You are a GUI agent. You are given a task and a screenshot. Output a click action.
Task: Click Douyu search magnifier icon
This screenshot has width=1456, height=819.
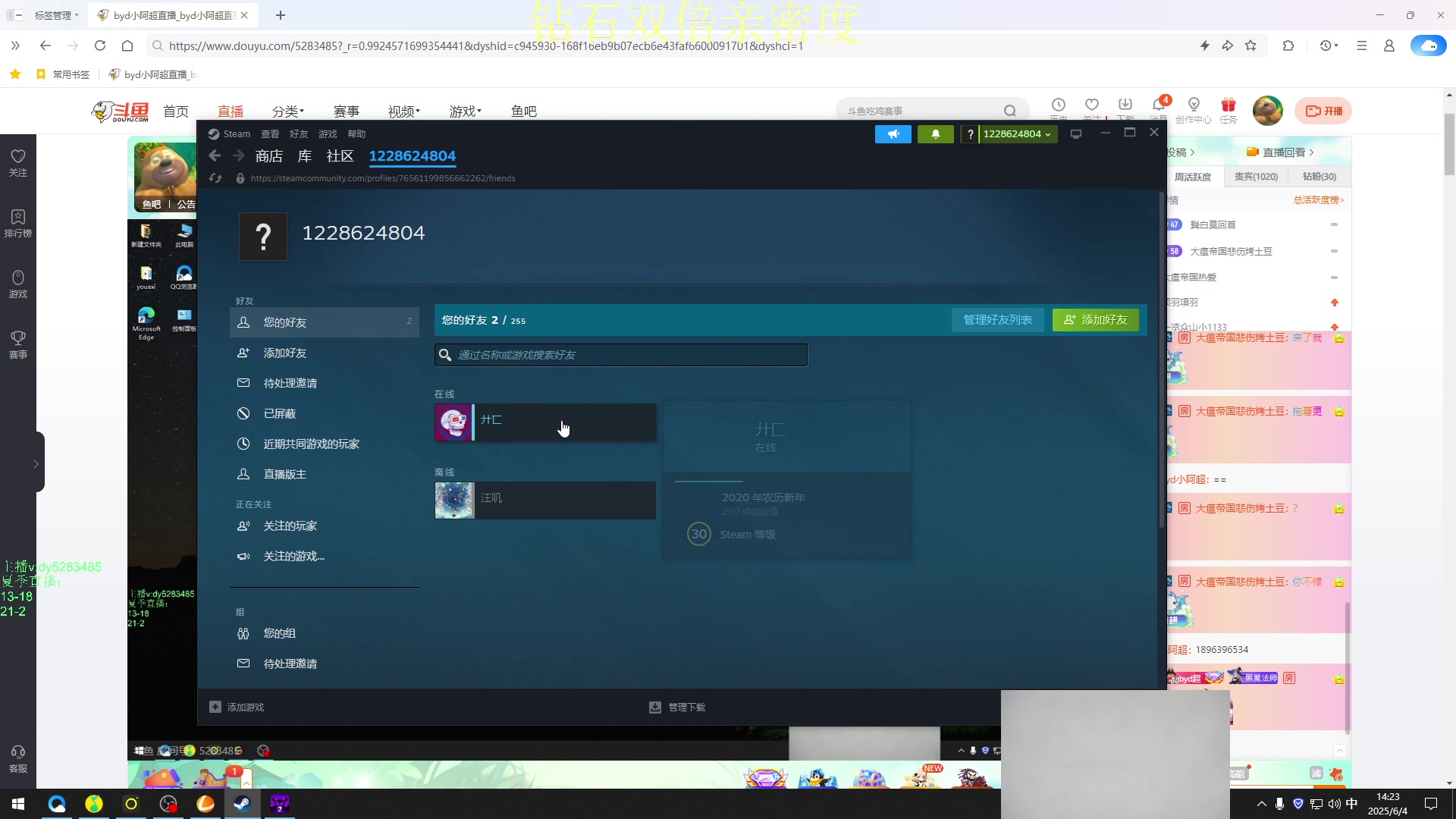coord(1009,111)
